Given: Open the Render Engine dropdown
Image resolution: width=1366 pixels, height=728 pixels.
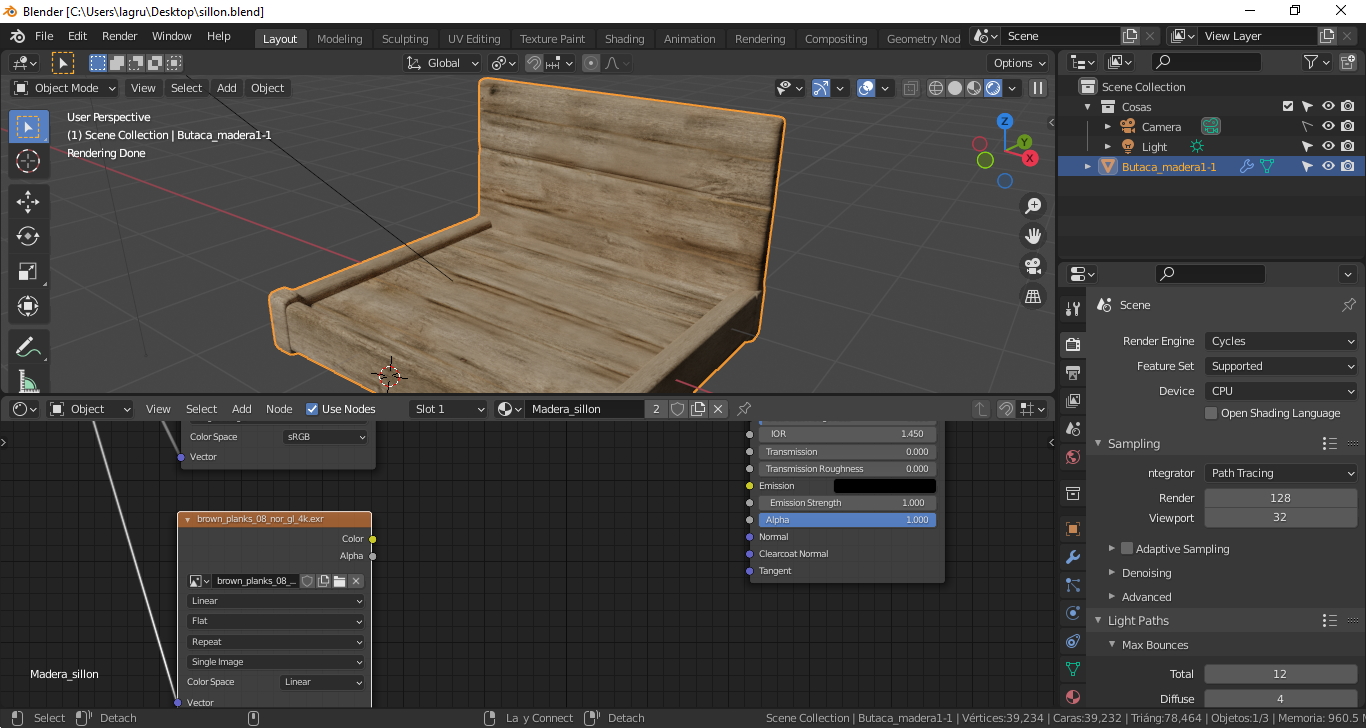Looking at the screenshot, I should pos(1281,341).
